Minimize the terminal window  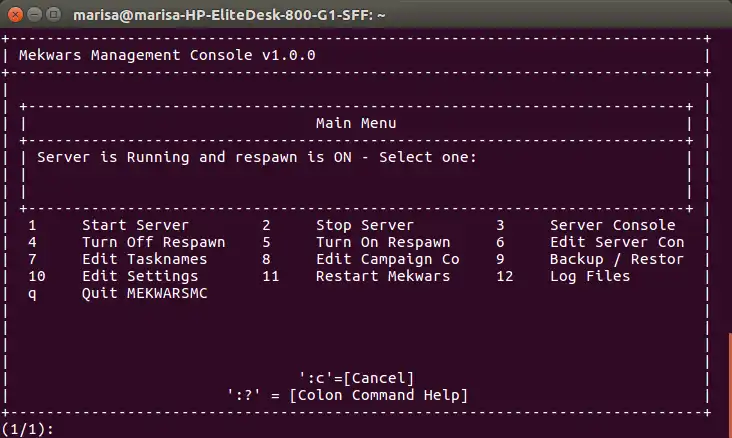32,14
